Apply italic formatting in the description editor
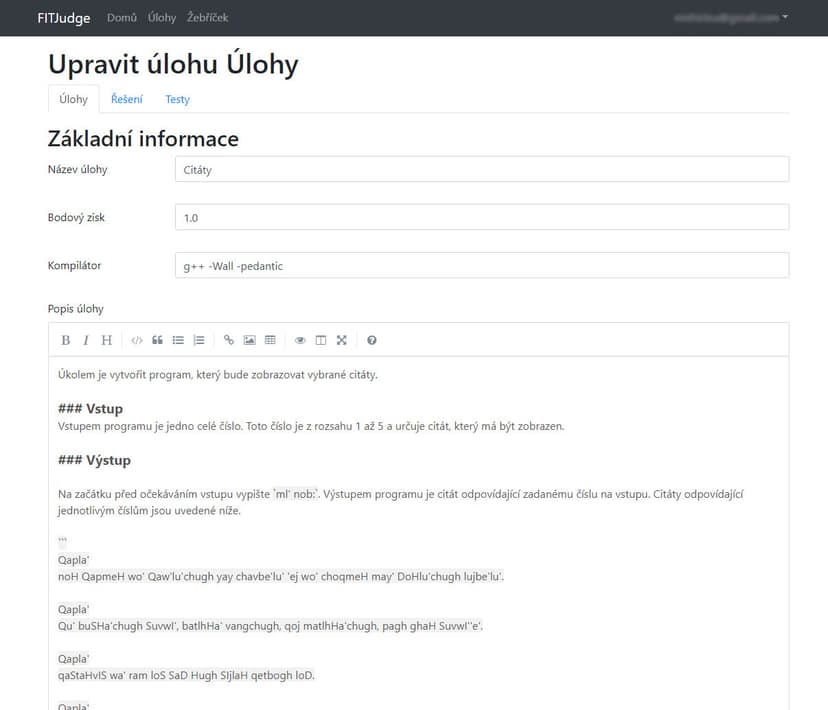The height and width of the screenshot is (710, 828). tap(86, 340)
